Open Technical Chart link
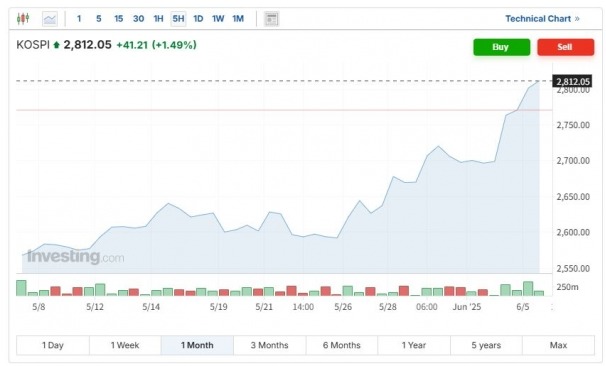The height and width of the screenshot is (366, 606). pos(542,19)
